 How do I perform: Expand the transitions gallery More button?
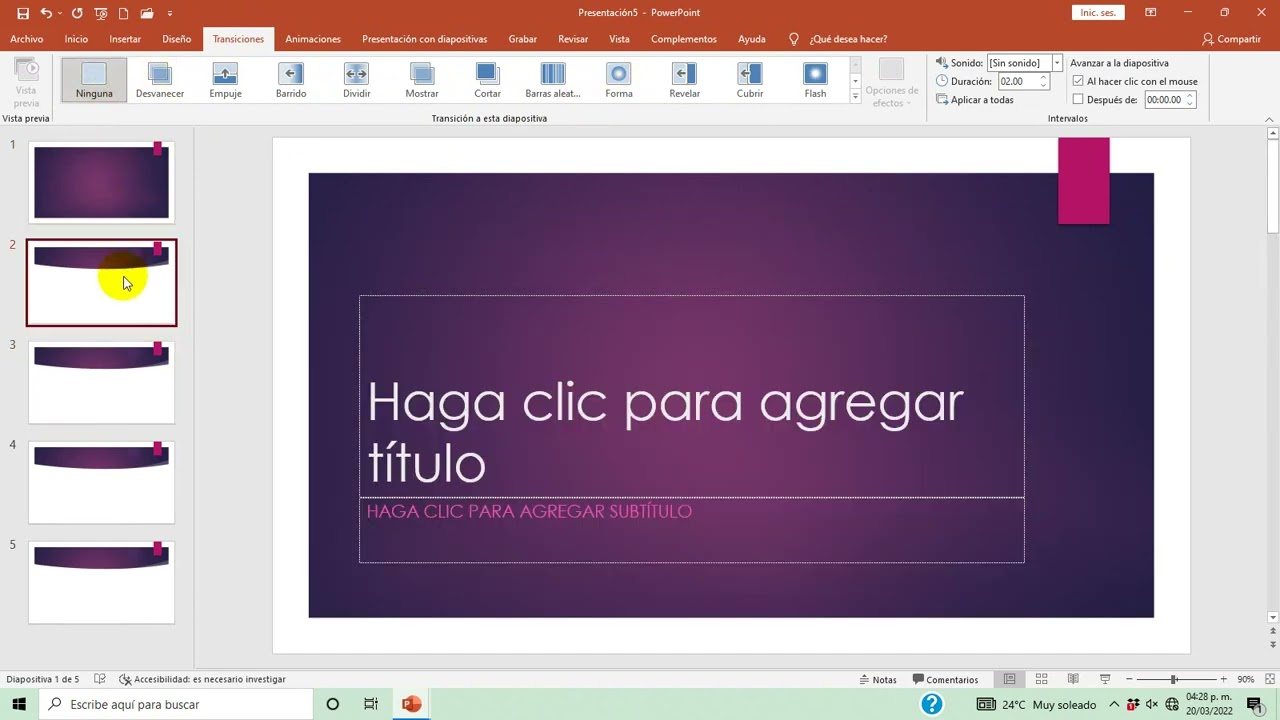855,96
